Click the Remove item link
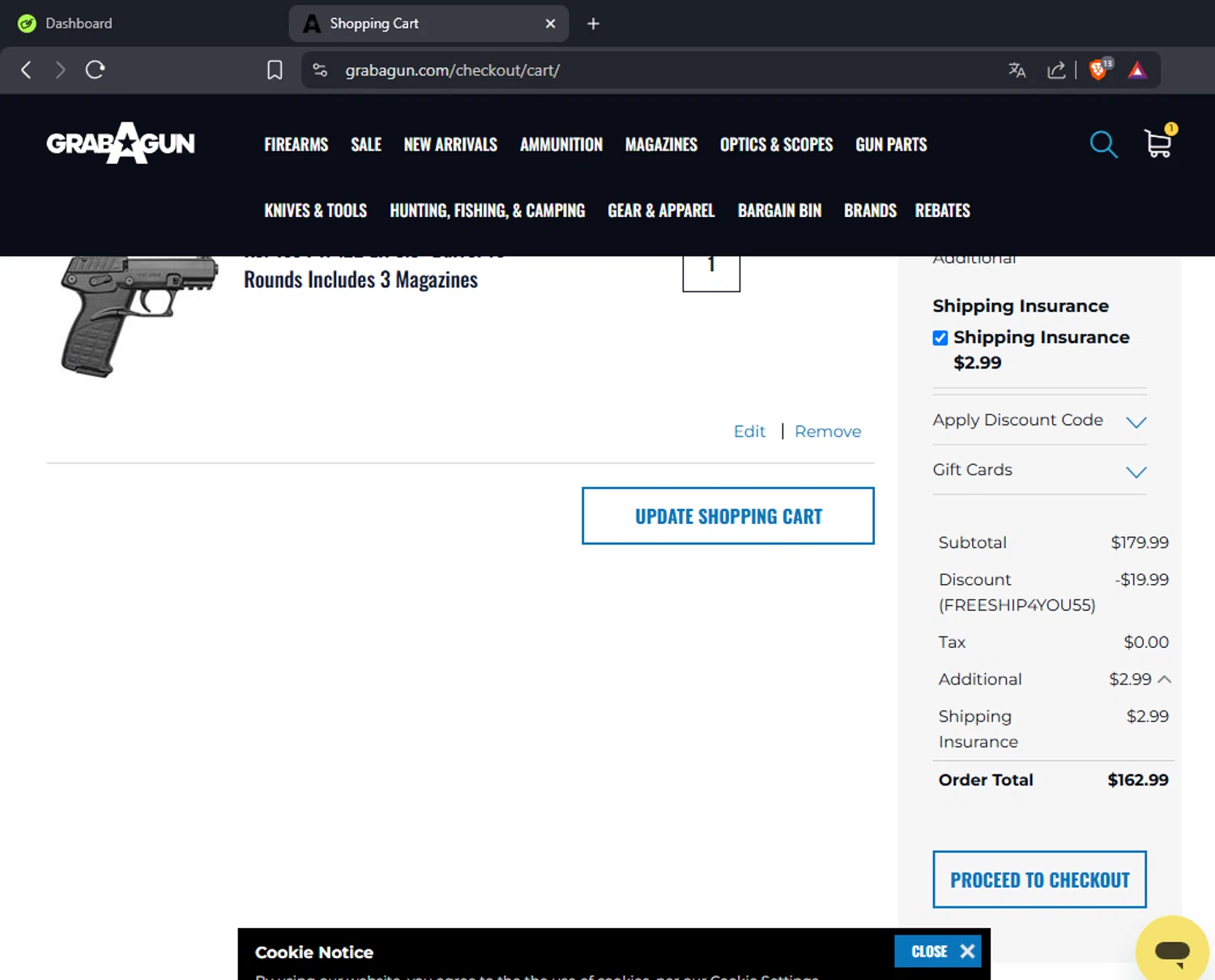This screenshot has height=980, width=1215. 828,432
